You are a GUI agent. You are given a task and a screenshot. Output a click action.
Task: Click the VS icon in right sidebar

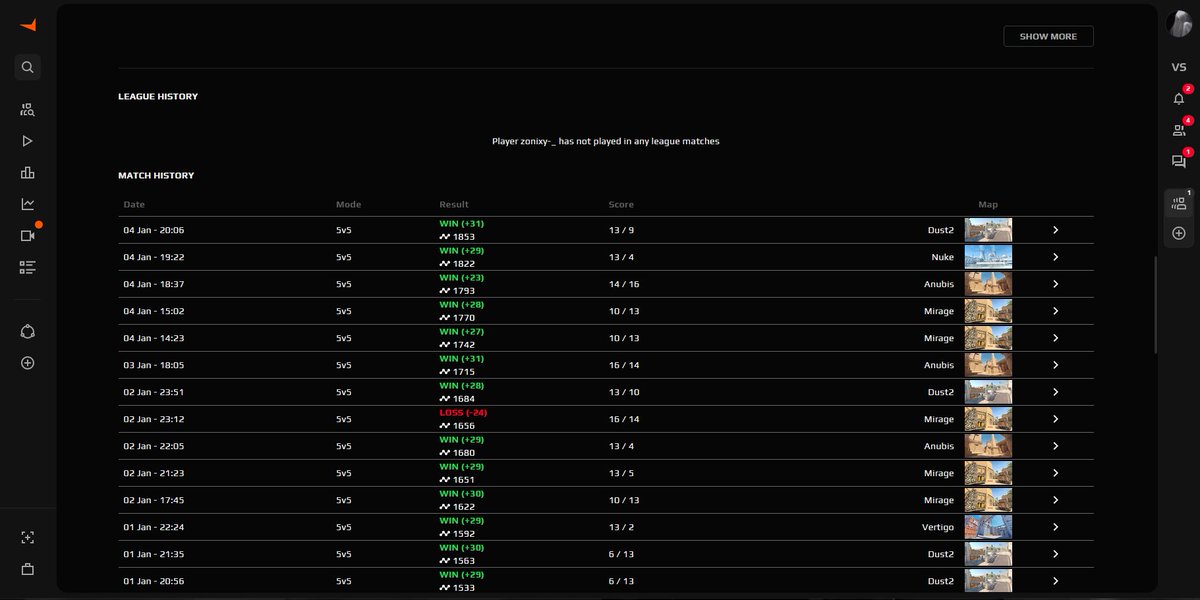pyautogui.click(x=1179, y=67)
